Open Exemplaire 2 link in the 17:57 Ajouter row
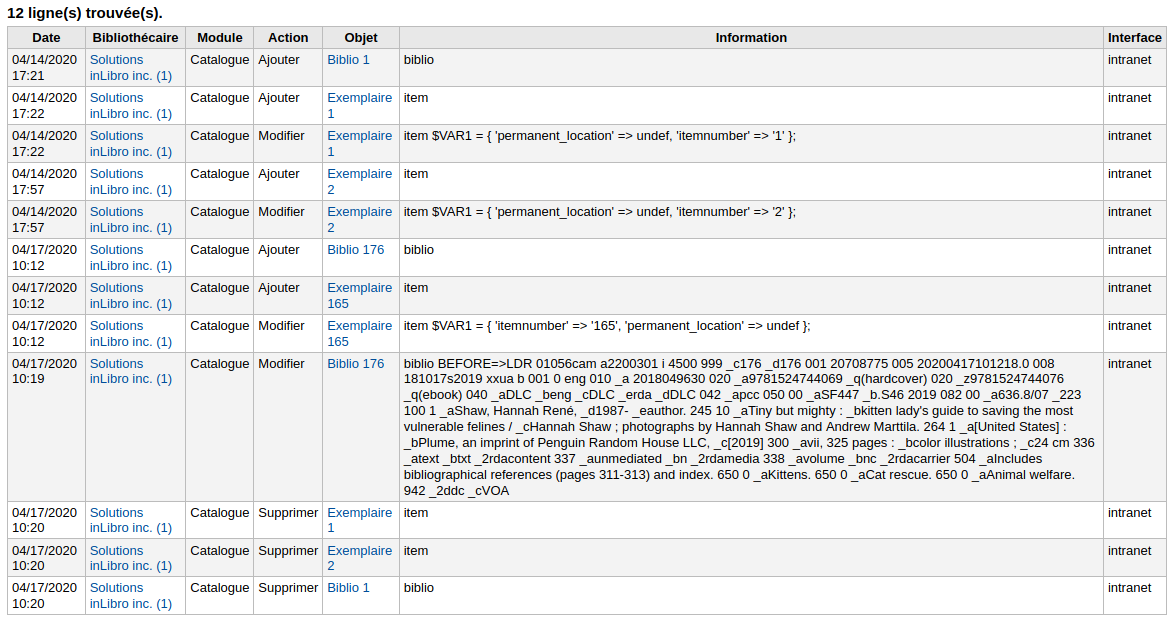 coord(359,174)
